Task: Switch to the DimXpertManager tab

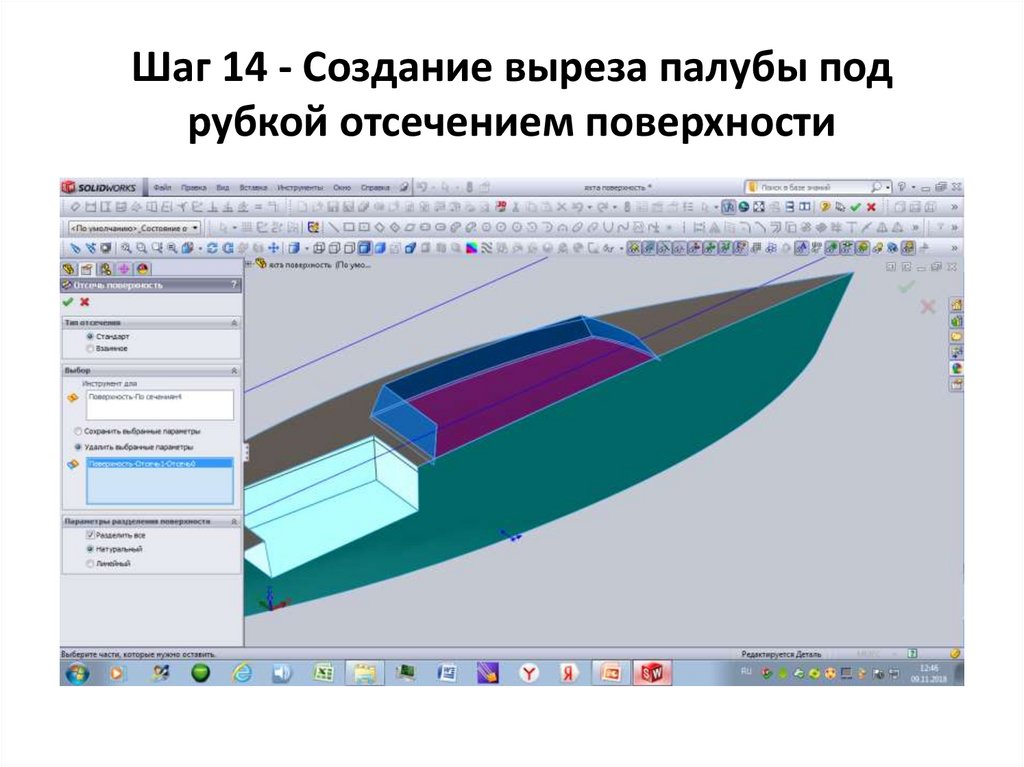Action: [123, 269]
